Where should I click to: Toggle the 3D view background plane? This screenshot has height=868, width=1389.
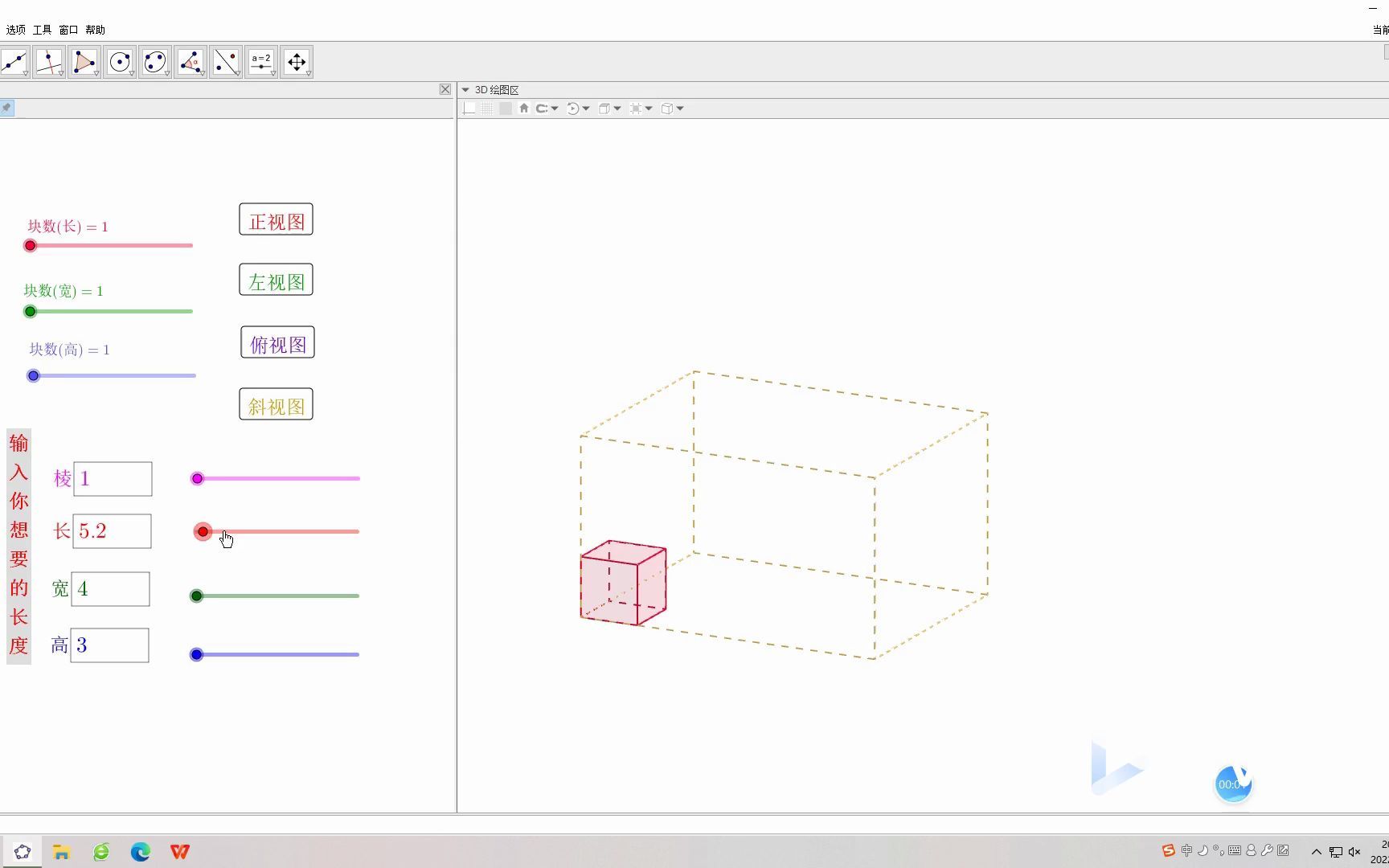[x=505, y=108]
